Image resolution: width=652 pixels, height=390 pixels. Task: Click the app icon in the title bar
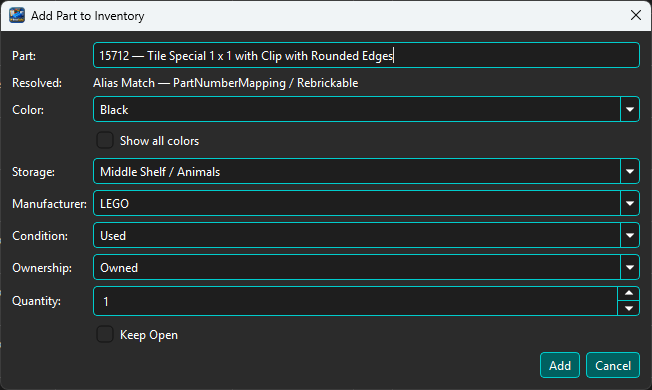[17, 15]
